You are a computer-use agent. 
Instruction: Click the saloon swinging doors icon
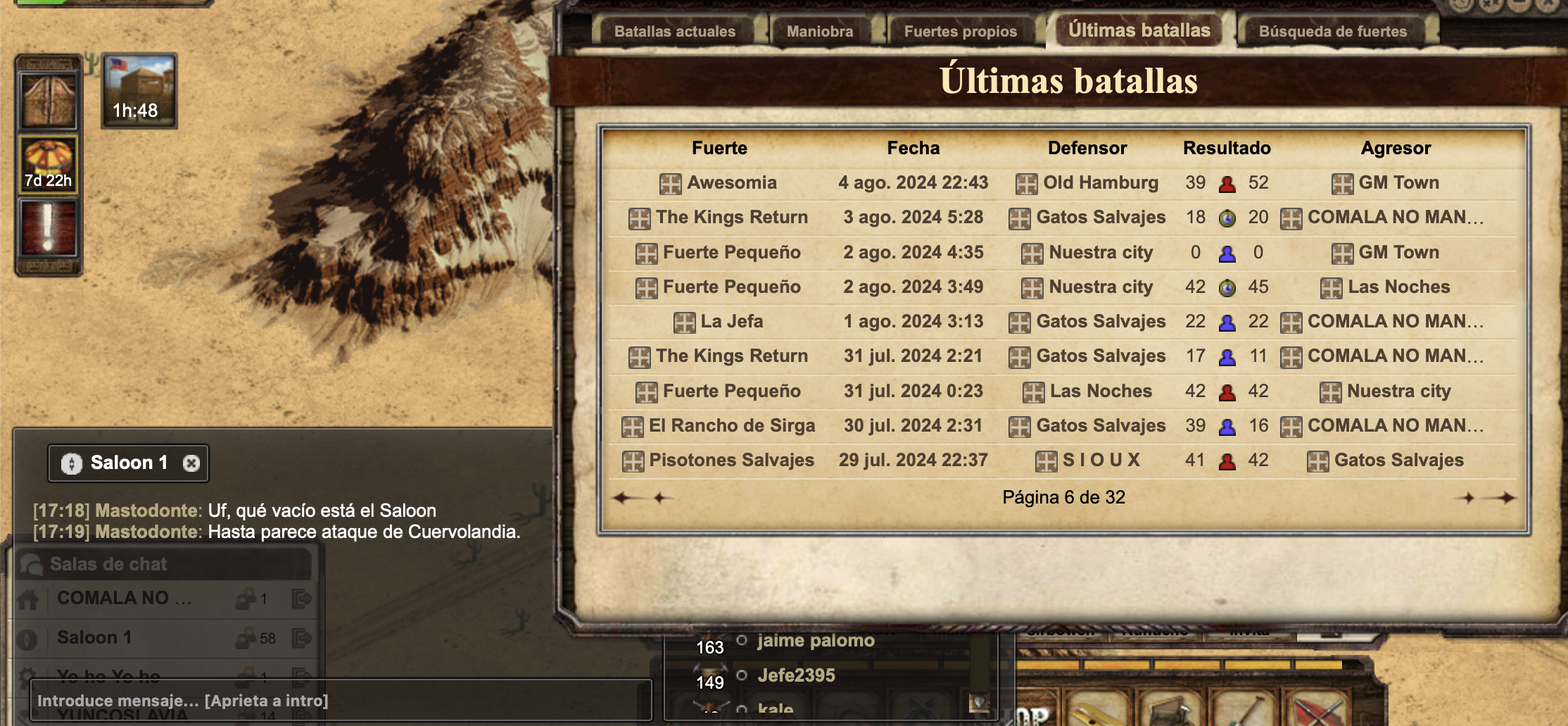(x=49, y=100)
